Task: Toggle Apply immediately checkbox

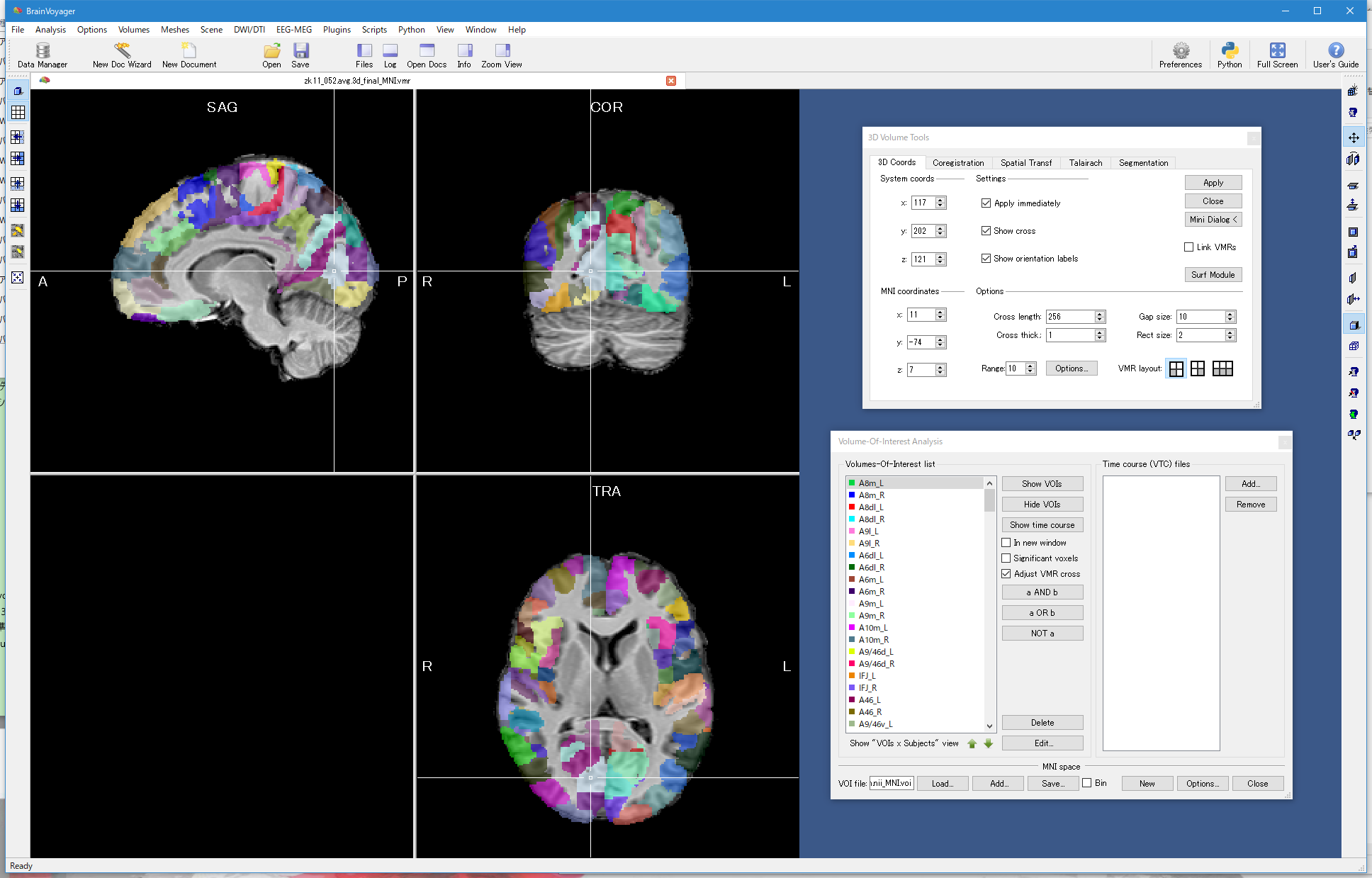Action: coord(986,203)
